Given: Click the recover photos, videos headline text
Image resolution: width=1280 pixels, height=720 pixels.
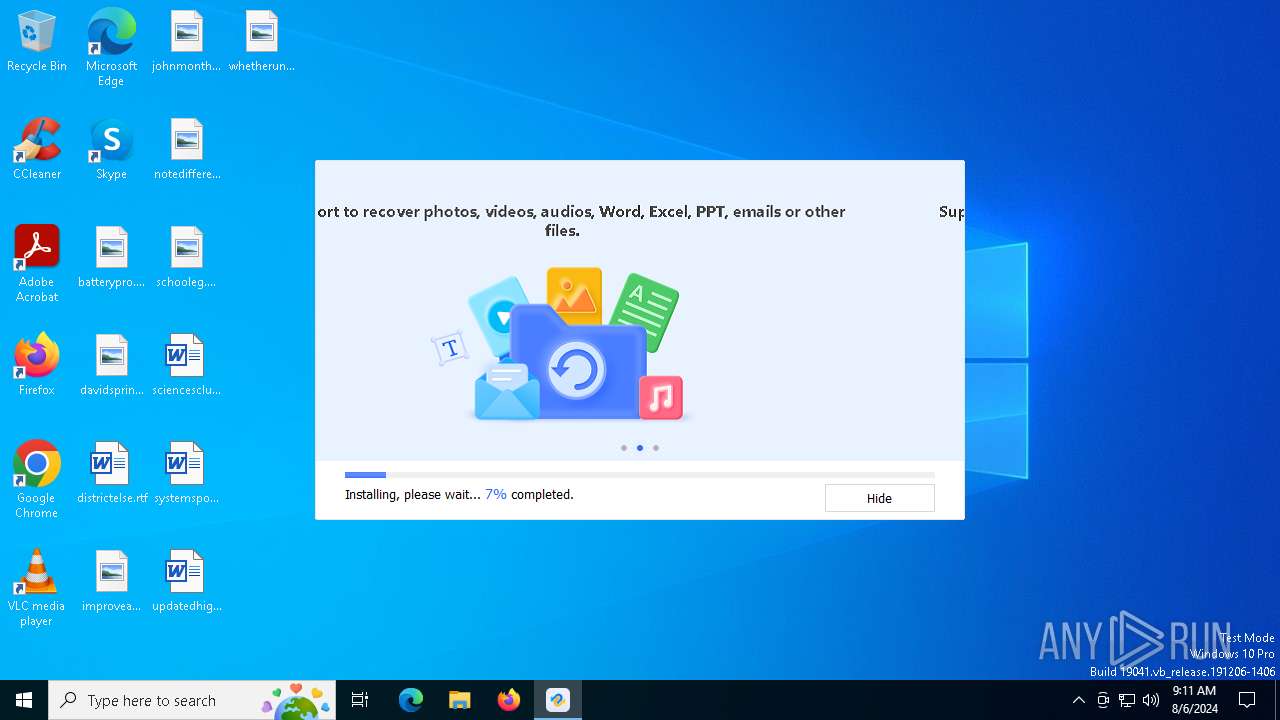Looking at the screenshot, I should click(x=581, y=221).
